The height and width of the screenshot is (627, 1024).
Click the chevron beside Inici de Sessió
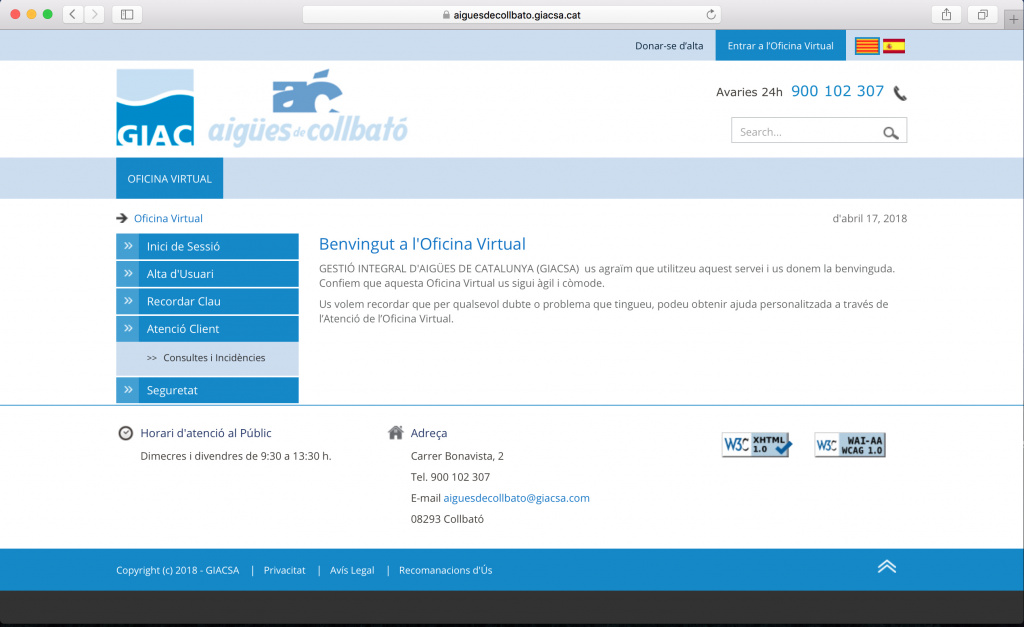(128, 246)
